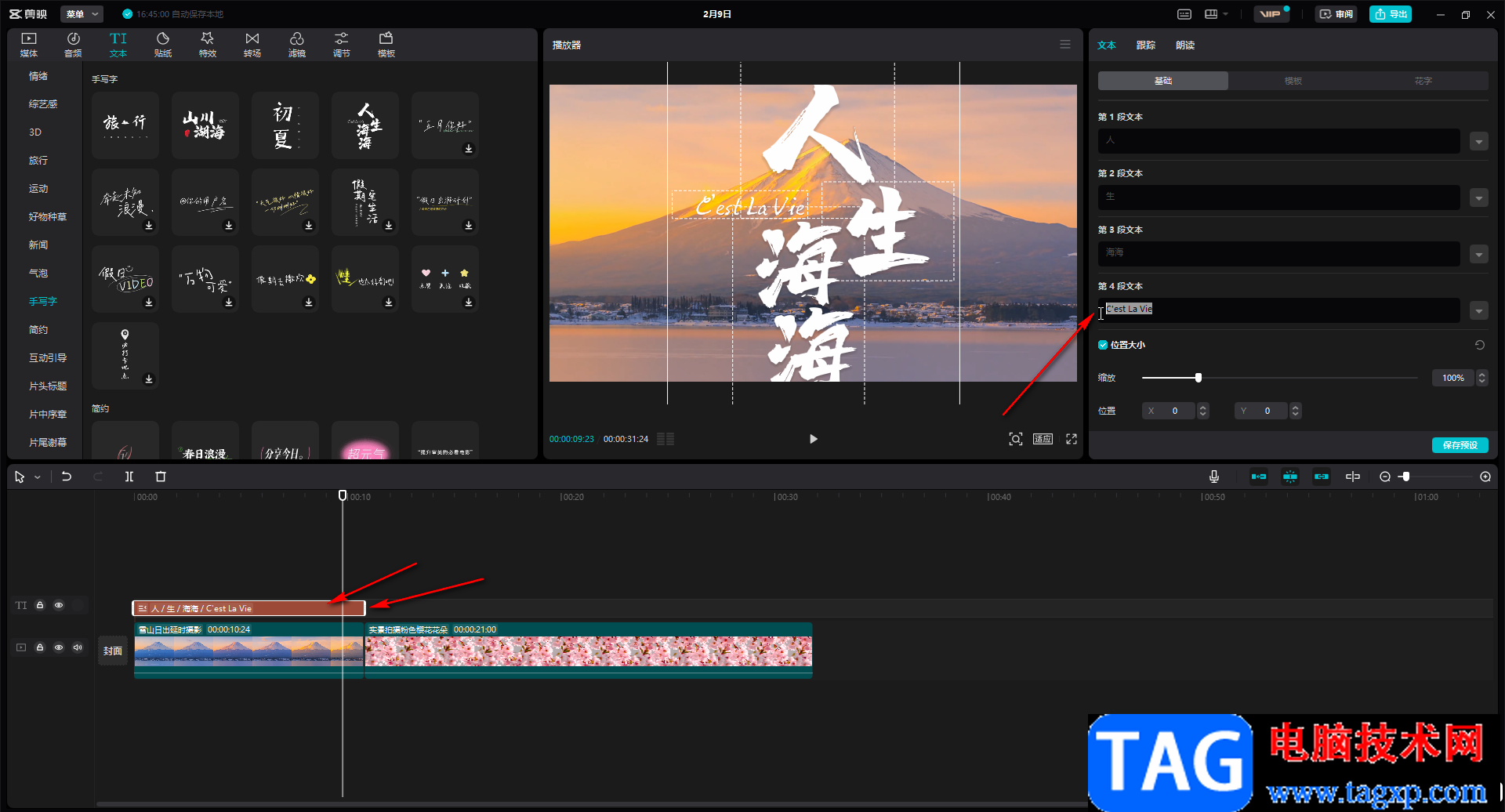The width and height of the screenshot is (1505, 812).
Task: Hide the main video track eye icon
Action: click(x=59, y=647)
